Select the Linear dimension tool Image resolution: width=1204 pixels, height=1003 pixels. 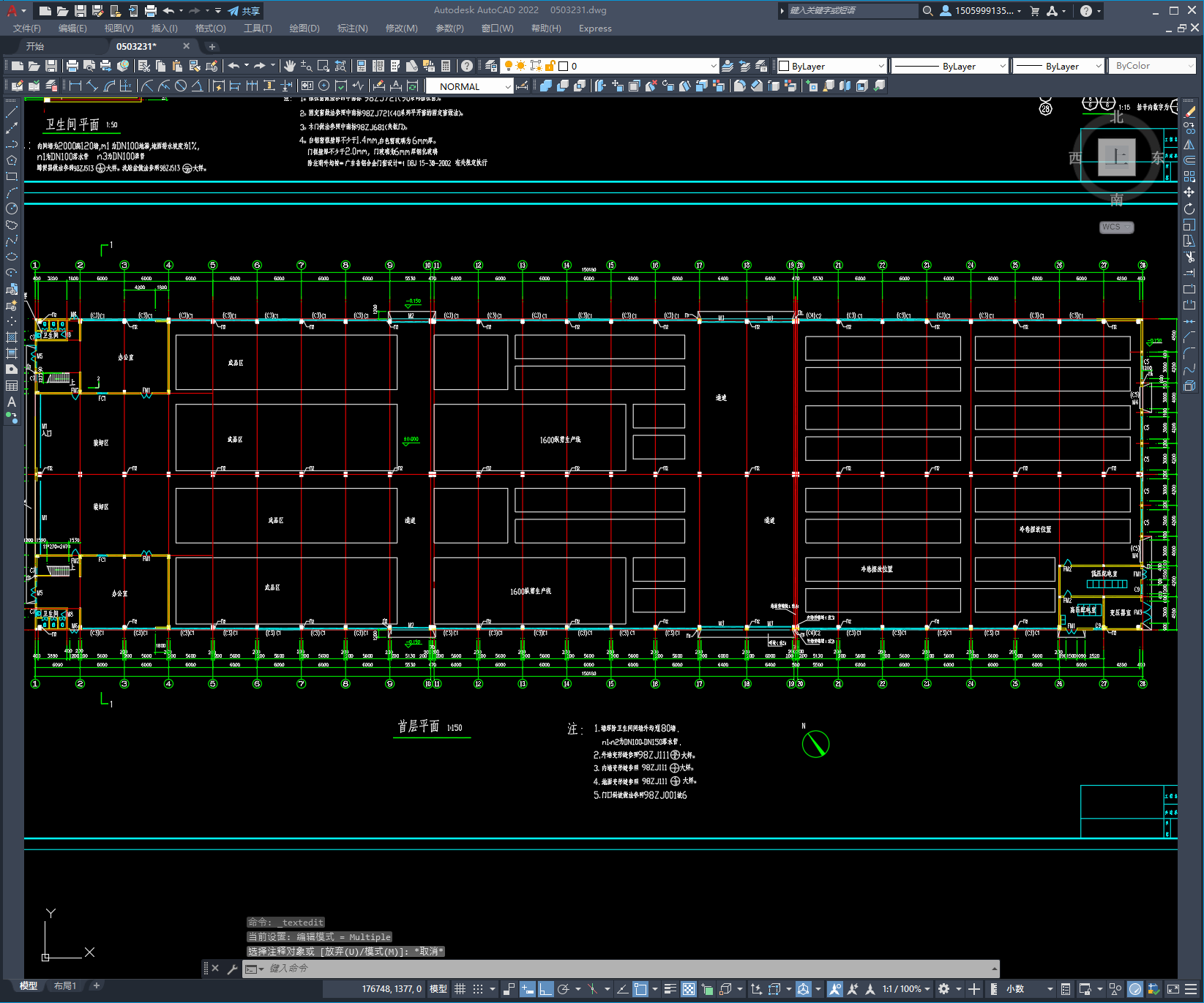click(x=75, y=86)
